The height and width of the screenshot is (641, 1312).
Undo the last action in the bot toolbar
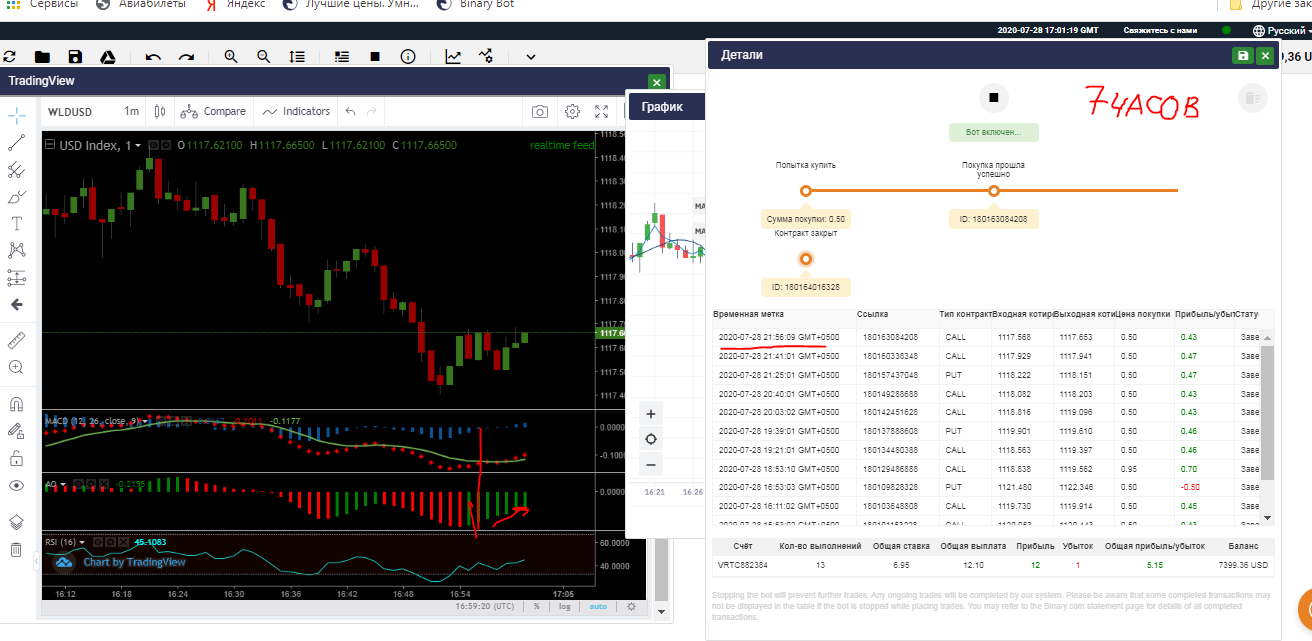[153, 57]
